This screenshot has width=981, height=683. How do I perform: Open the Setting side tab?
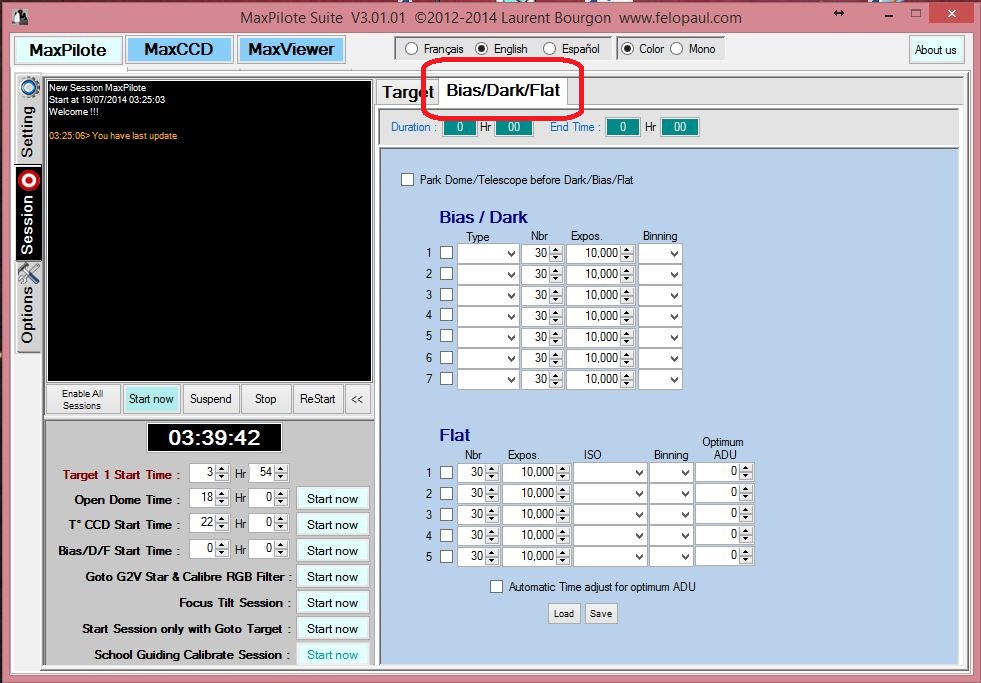click(29, 119)
